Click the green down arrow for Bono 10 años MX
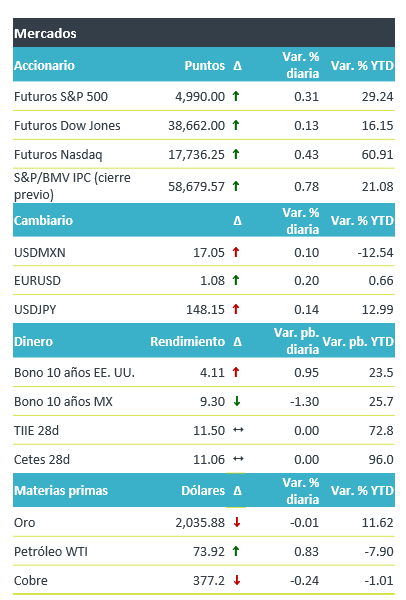Screen dimensions: 406x600 (x=237, y=401)
